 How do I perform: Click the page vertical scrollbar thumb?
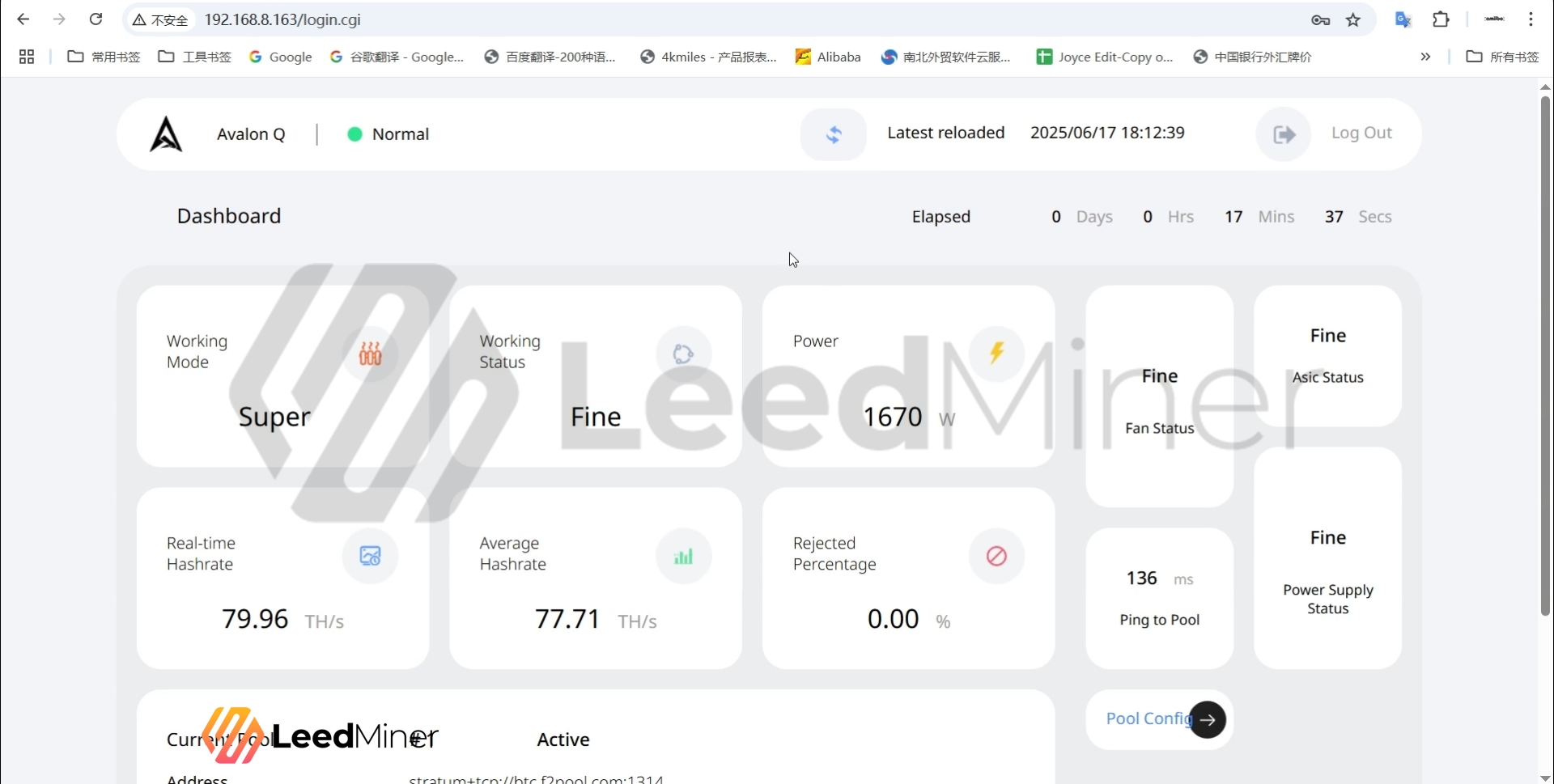tap(1545, 356)
